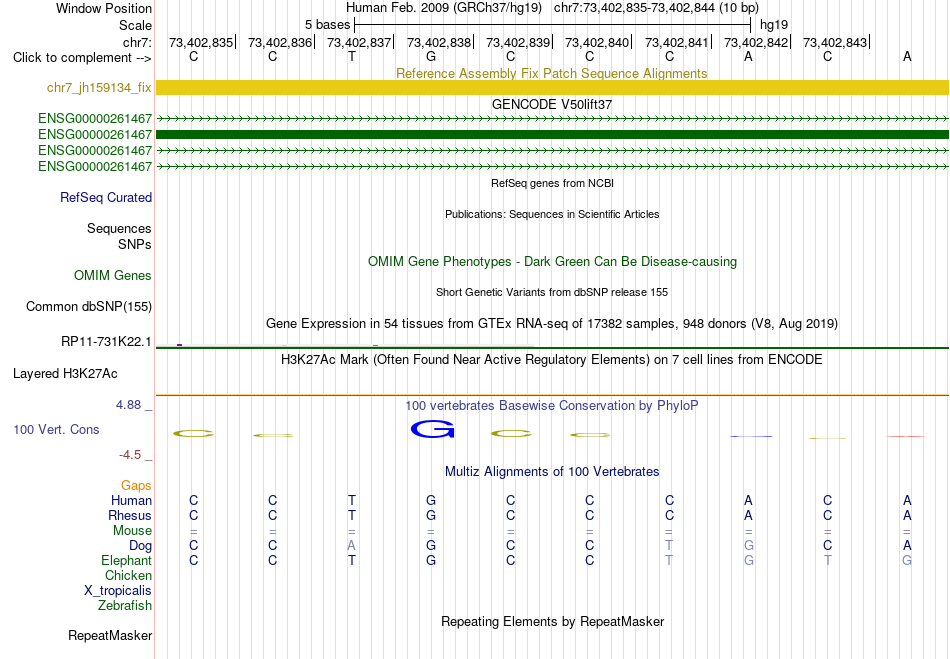This screenshot has height=659, width=950.
Task: Click coordinate label 73,402,840
Action: point(597,42)
